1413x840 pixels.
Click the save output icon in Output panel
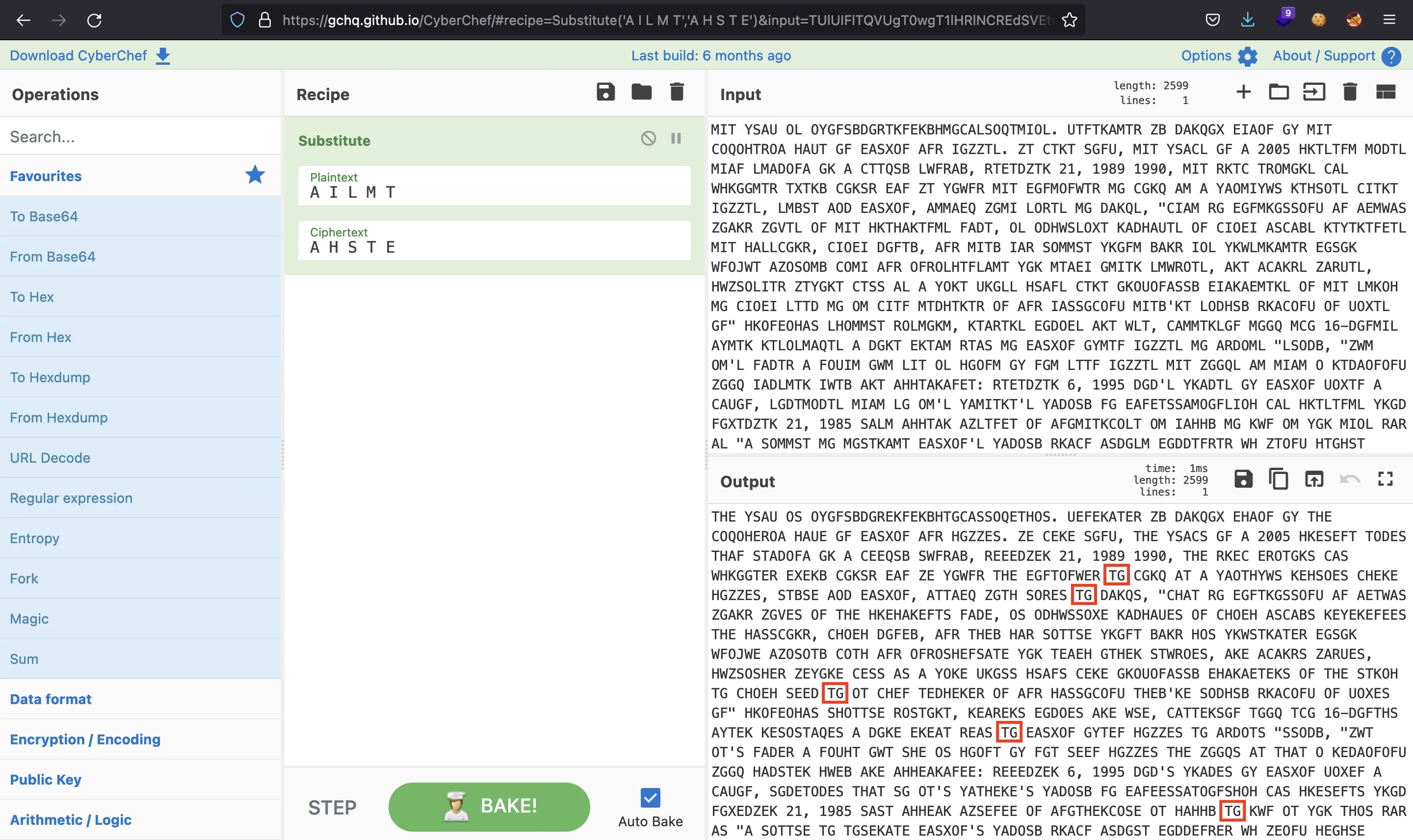pos(1243,480)
